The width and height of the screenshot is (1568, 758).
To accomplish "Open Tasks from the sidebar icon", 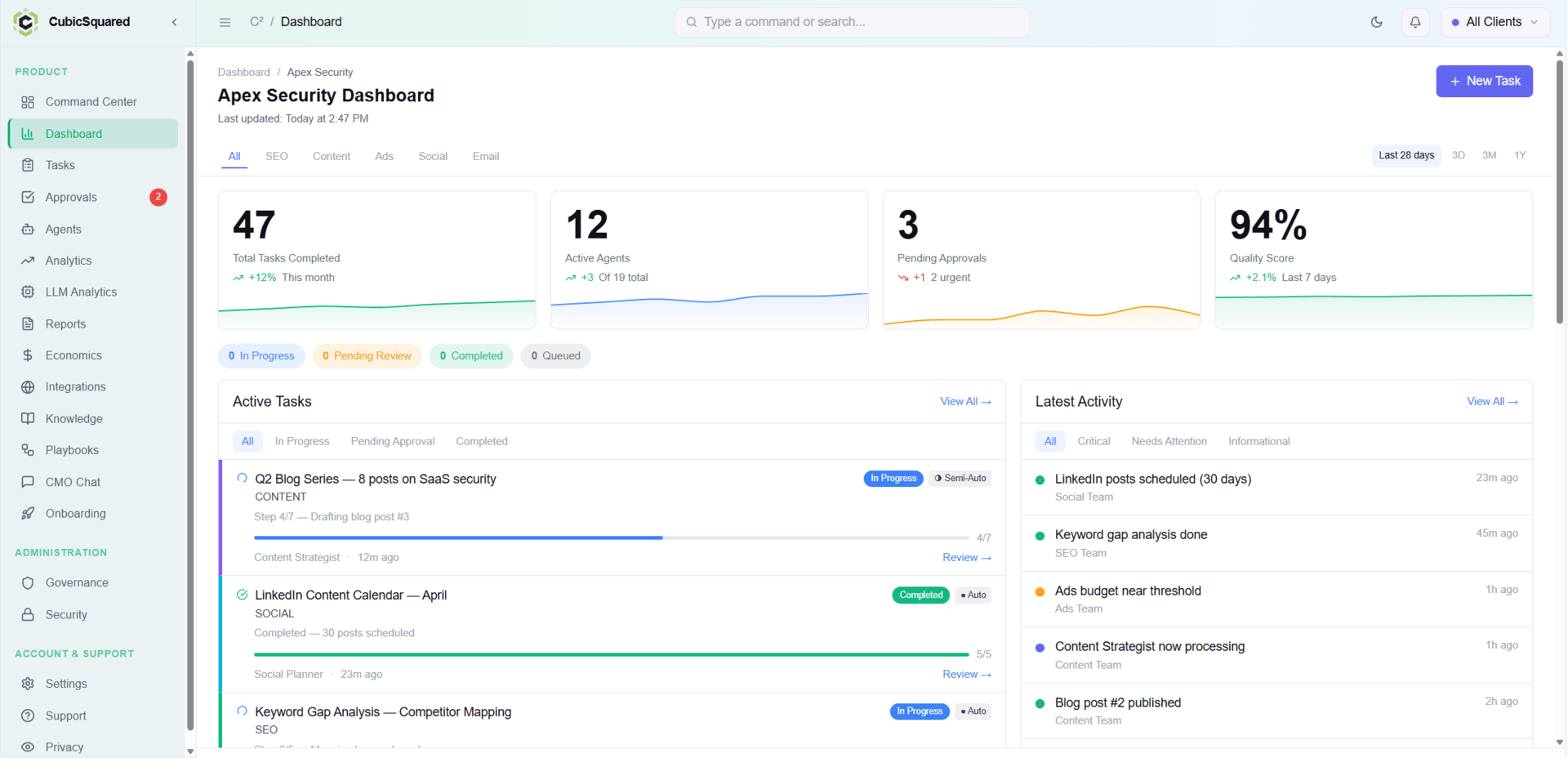I will pos(28,165).
